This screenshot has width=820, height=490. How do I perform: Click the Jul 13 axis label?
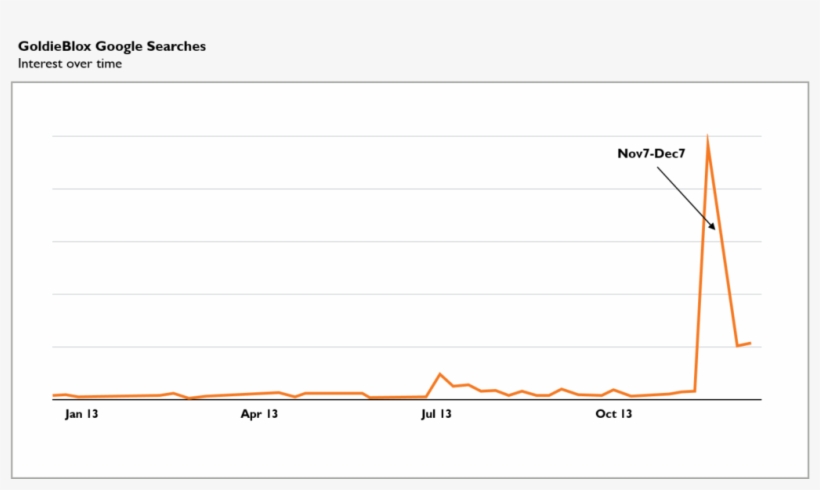click(x=435, y=413)
